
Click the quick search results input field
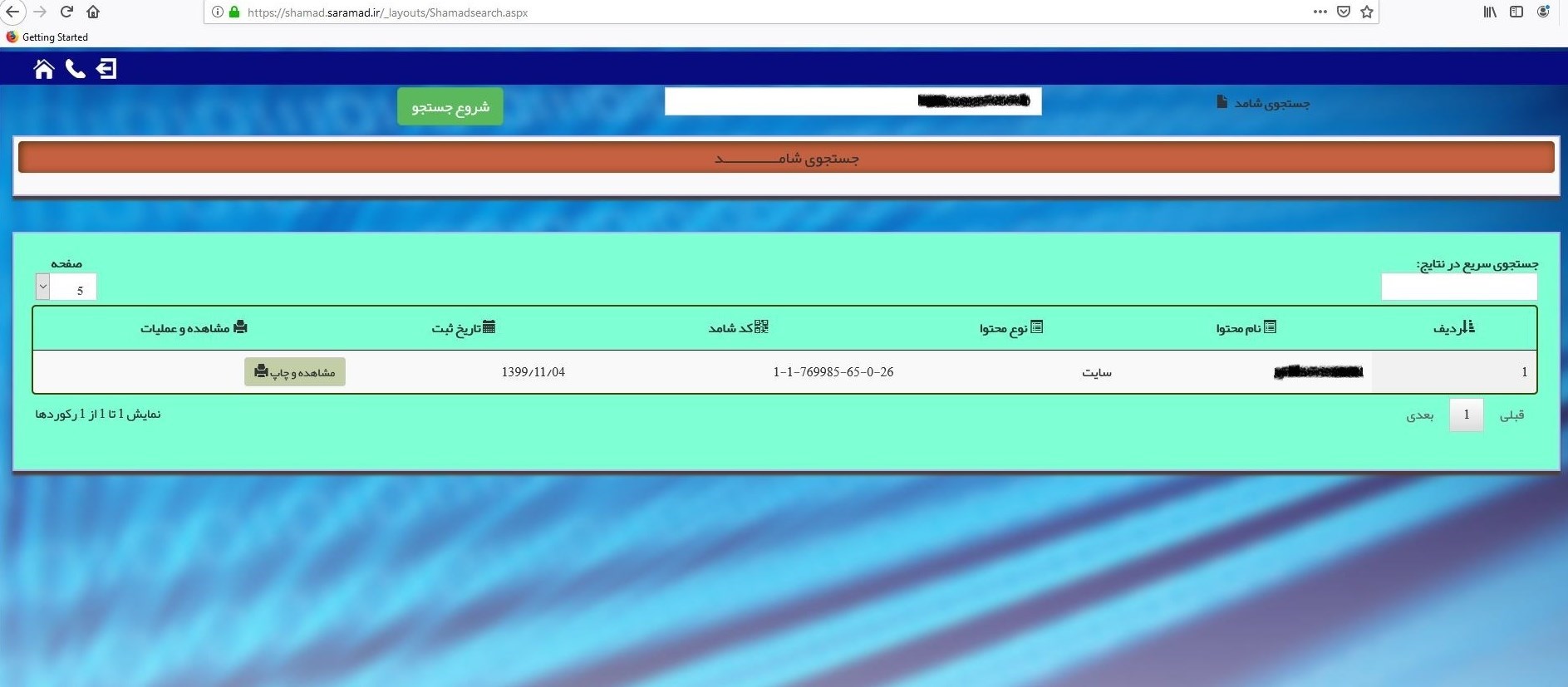pyautogui.click(x=1458, y=287)
